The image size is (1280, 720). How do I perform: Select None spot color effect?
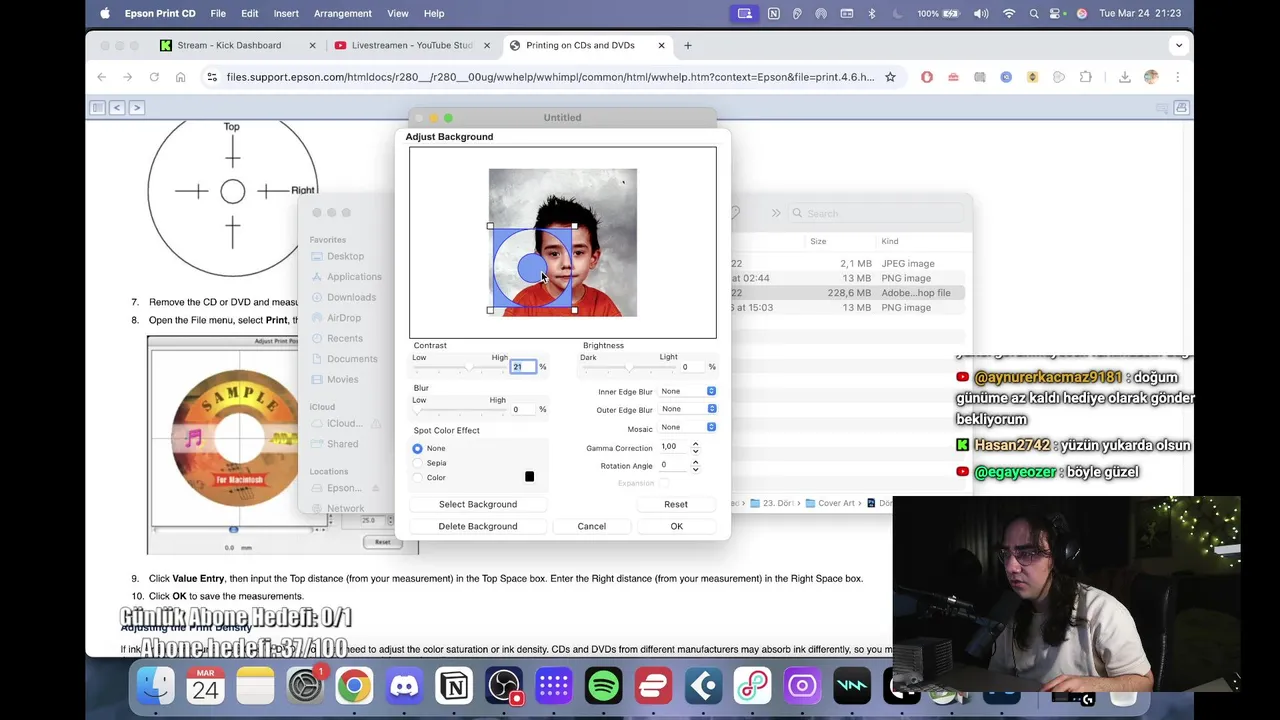[418, 448]
